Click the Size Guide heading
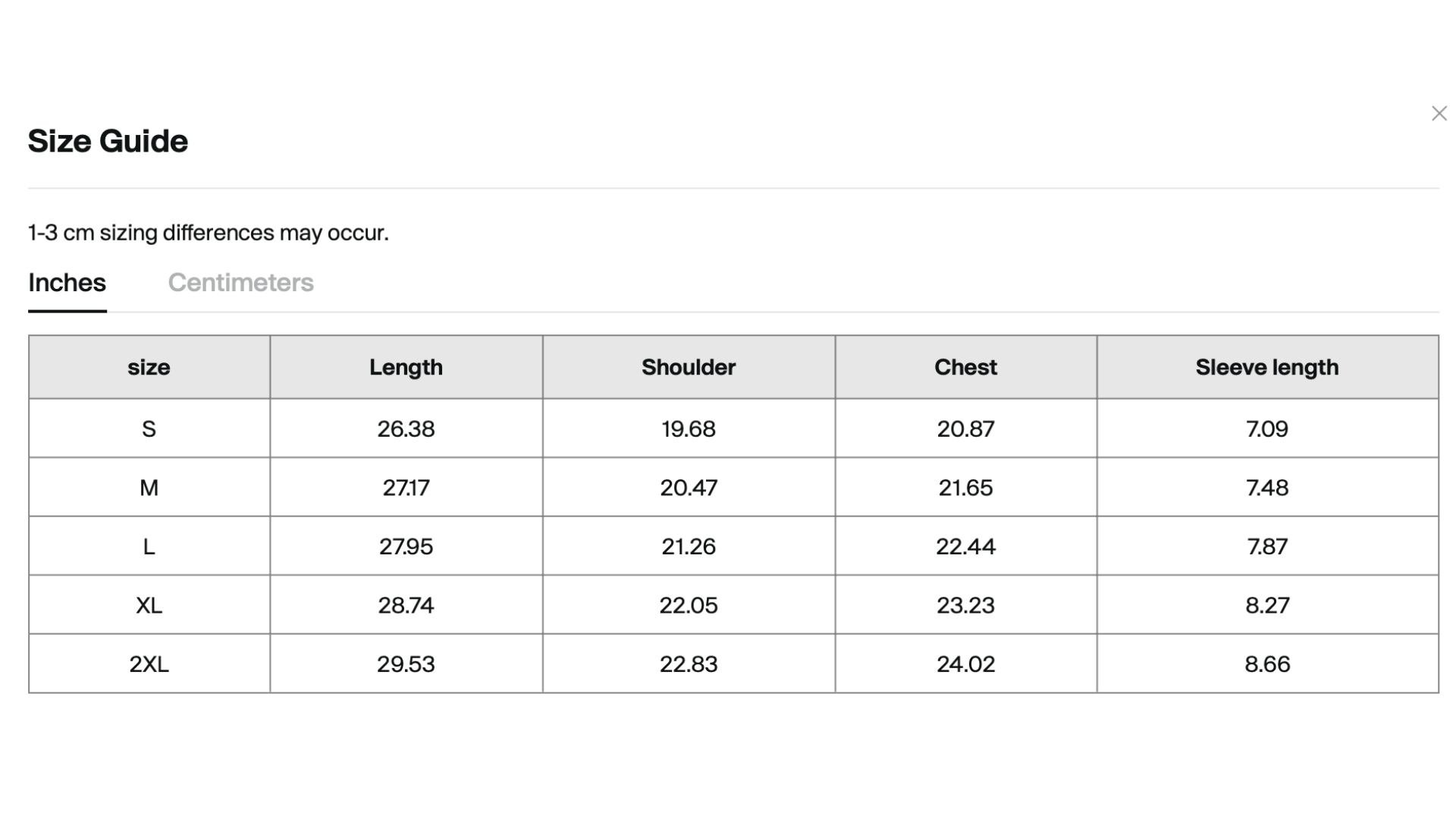1456x819 pixels. pos(108,142)
